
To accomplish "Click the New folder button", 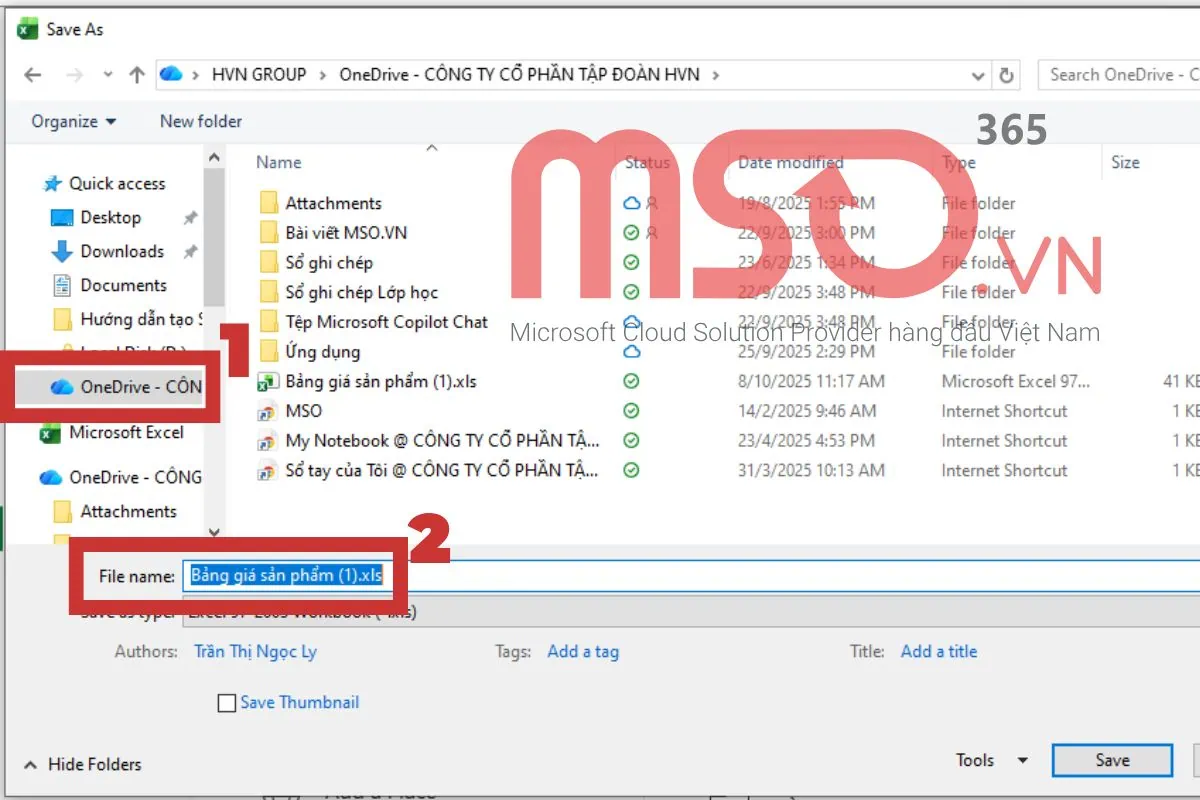I will pyautogui.click(x=201, y=121).
